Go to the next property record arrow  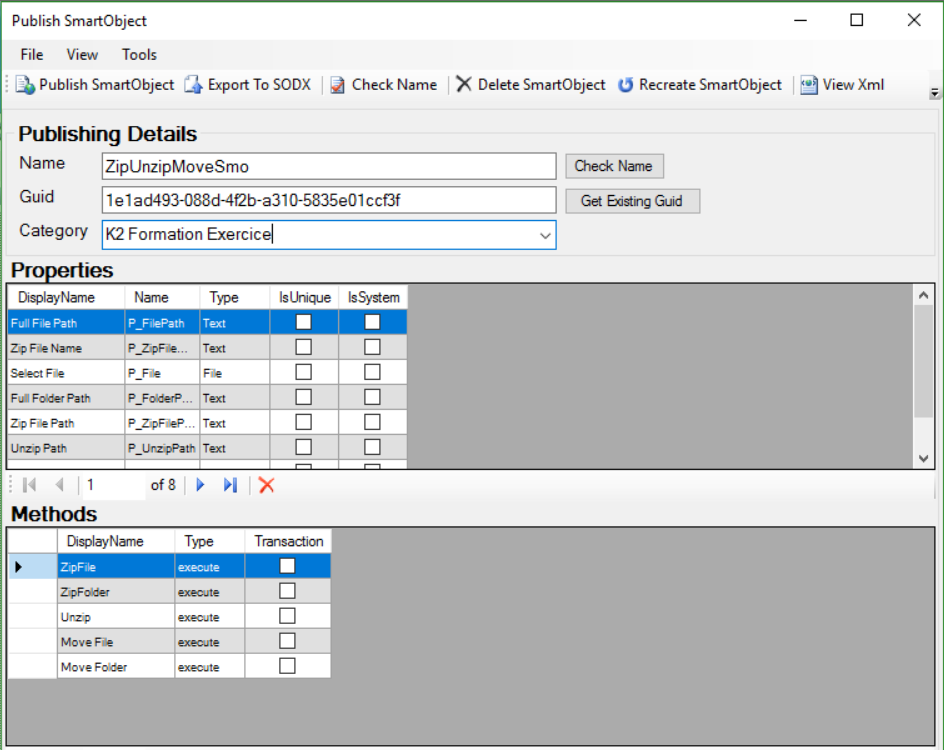[x=200, y=485]
